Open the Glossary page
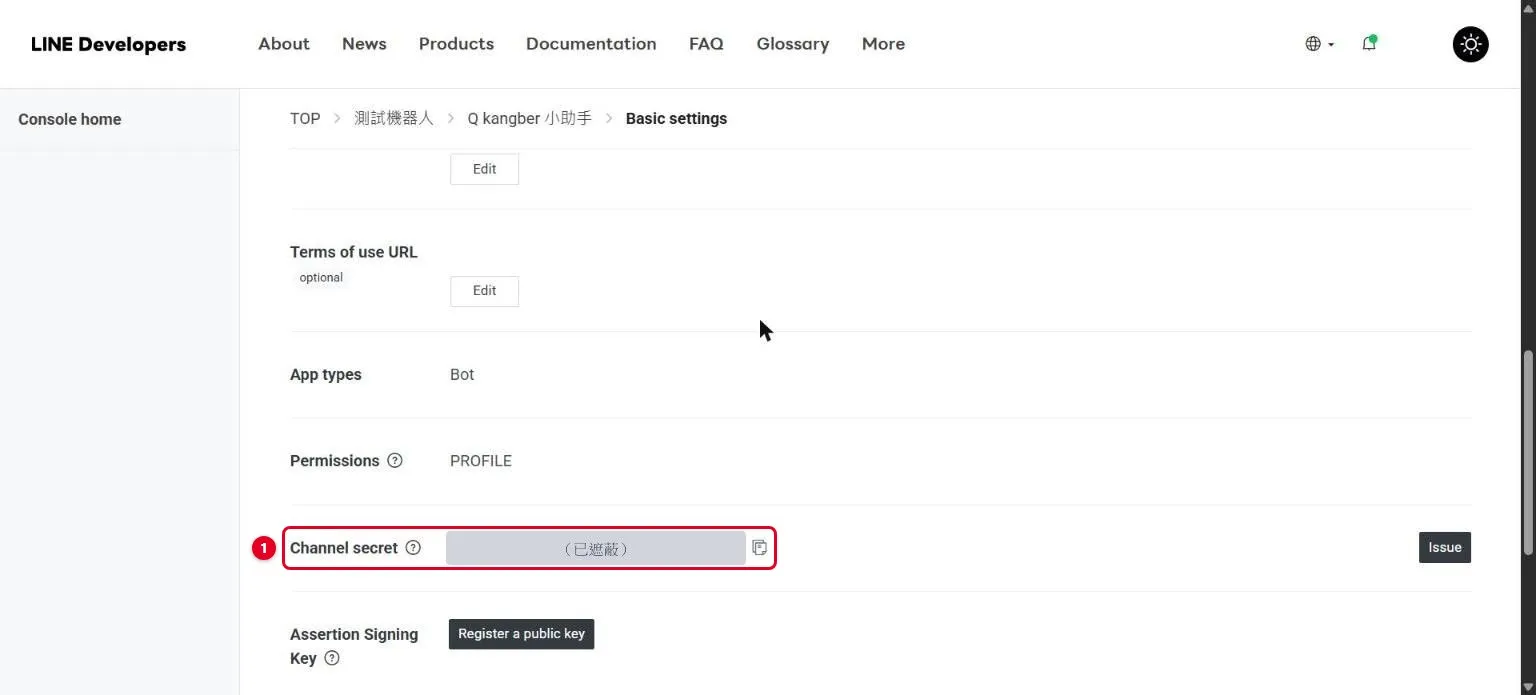Screen dimensions: 1536x695 (x=793, y=44)
